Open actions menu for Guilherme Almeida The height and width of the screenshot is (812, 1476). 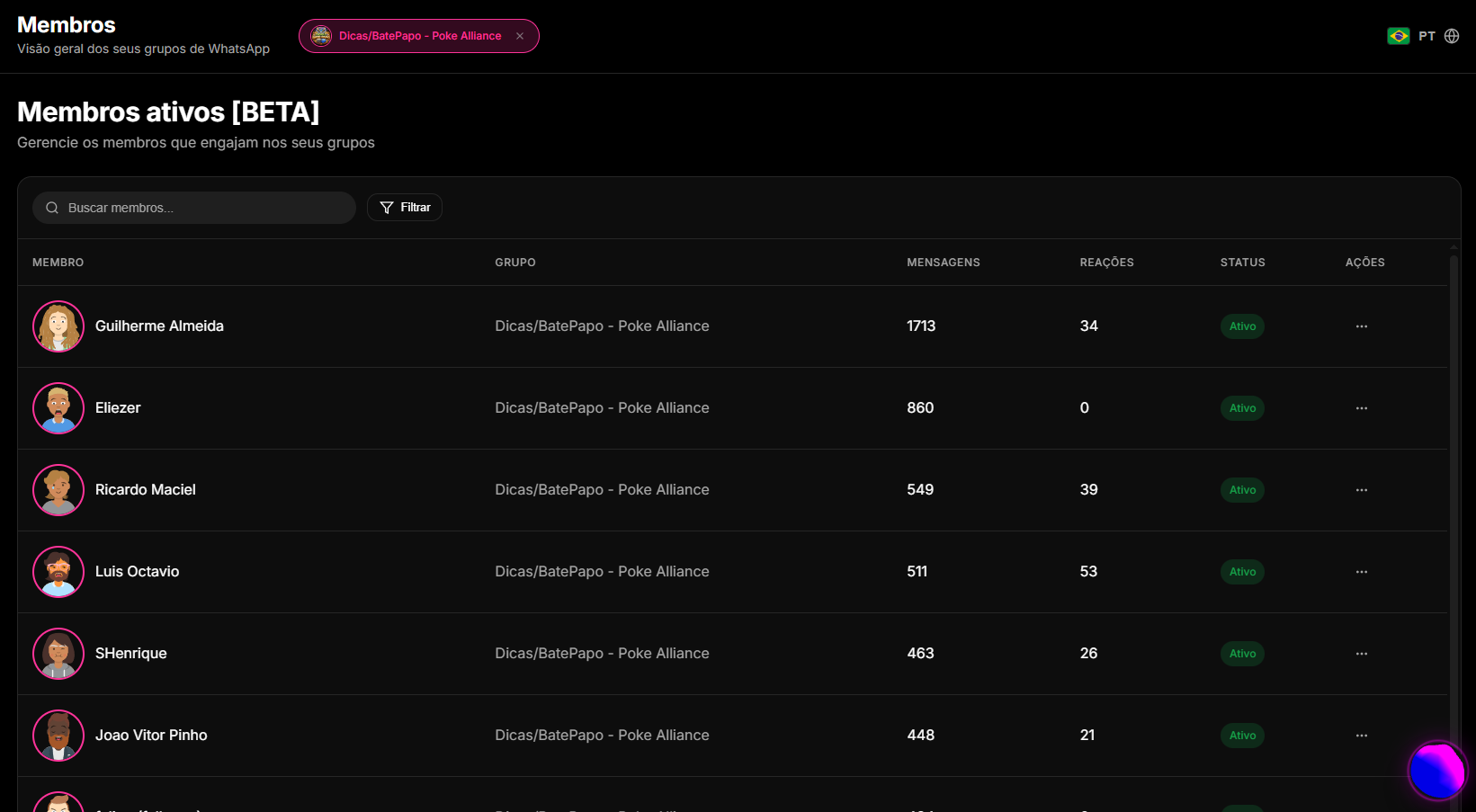click(1362, 326)
